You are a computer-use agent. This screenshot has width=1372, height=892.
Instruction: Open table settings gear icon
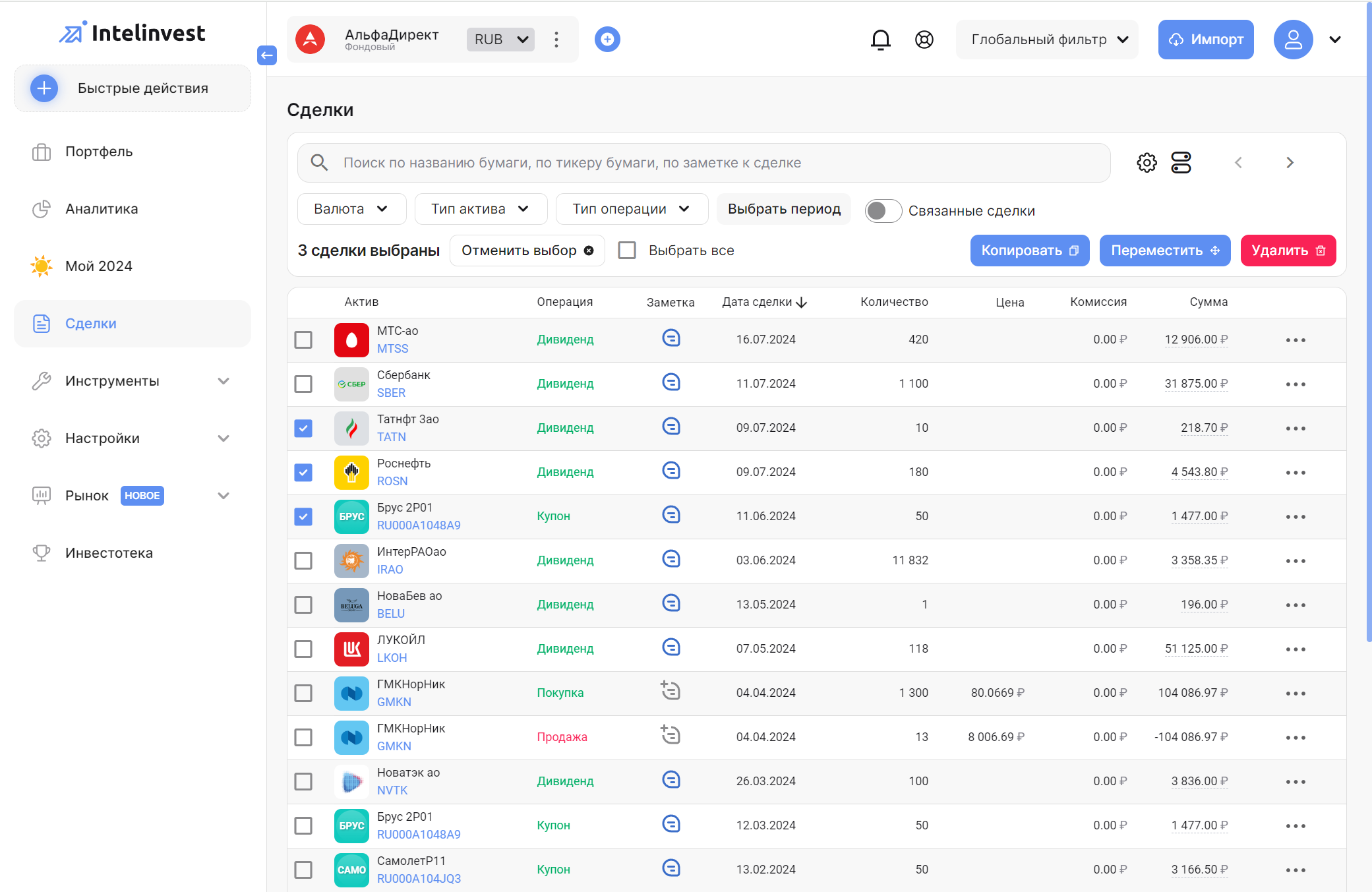pos(1147,163)
